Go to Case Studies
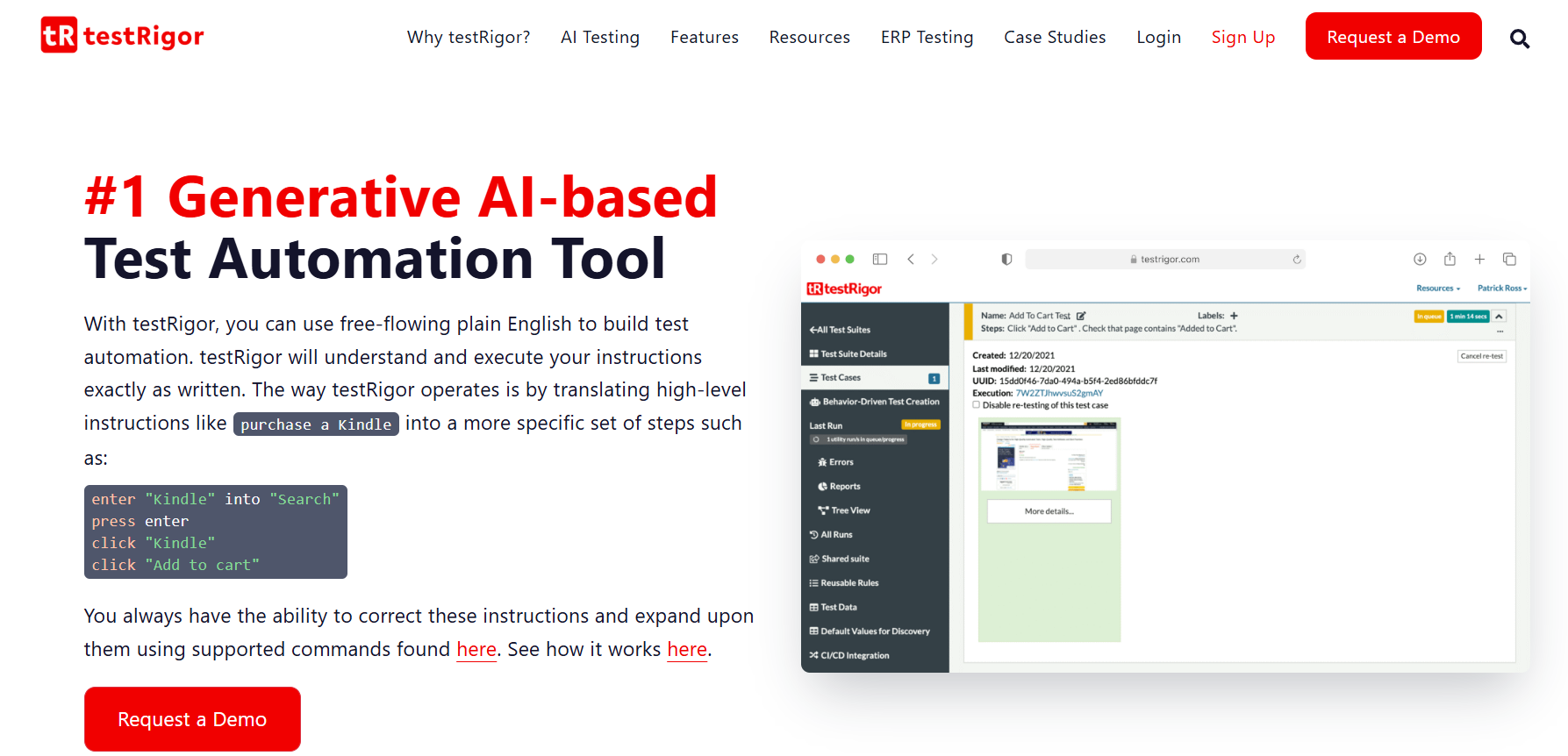Viewport: 1568px width, 756px height. coord(1055,37)
